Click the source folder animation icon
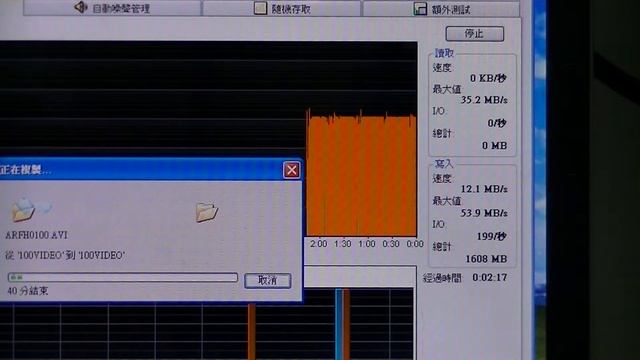Image resolution: width=640 pixels, height=360 pixels. [30, 209]
